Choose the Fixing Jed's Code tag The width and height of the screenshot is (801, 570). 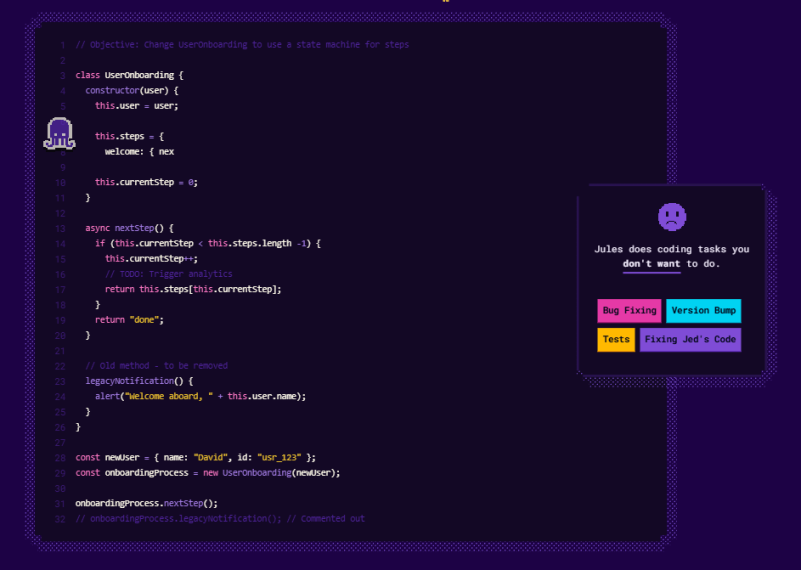690,340
